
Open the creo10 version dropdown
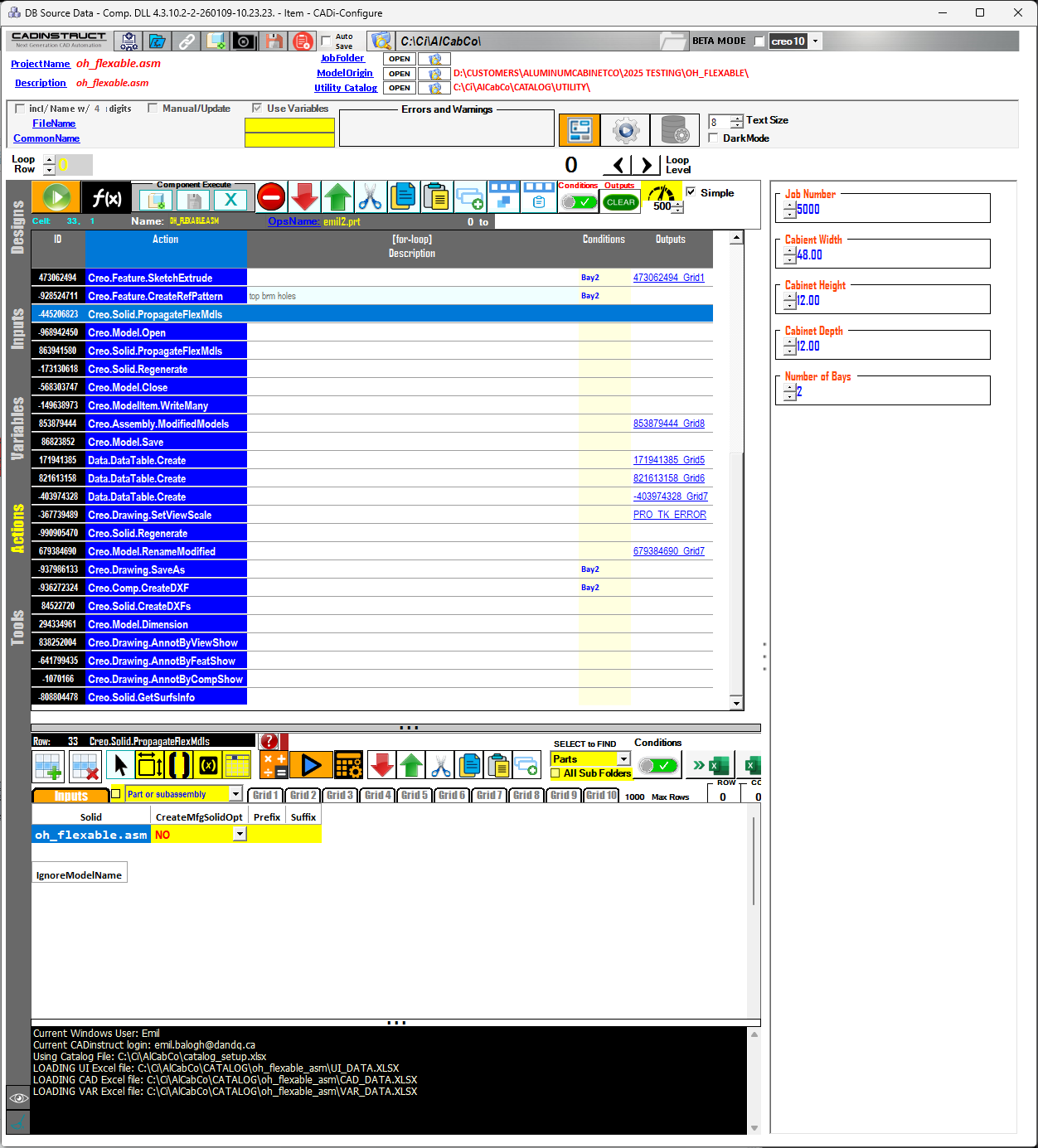coord(815,41)
